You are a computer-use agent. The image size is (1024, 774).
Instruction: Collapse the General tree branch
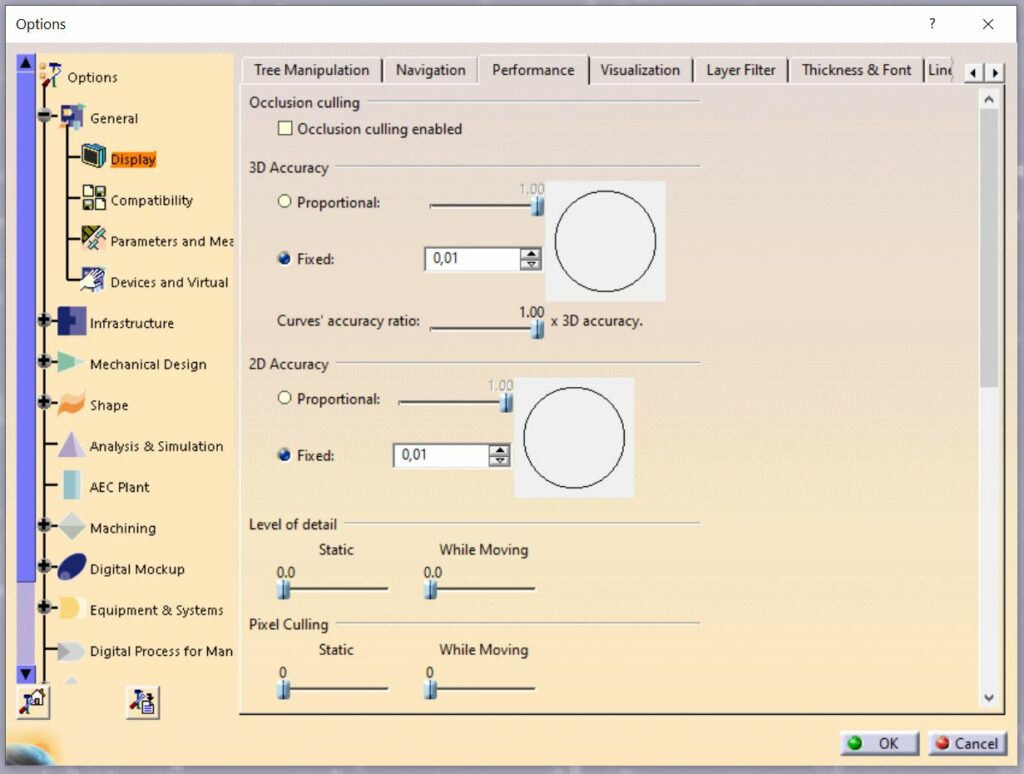pos(44,117)
